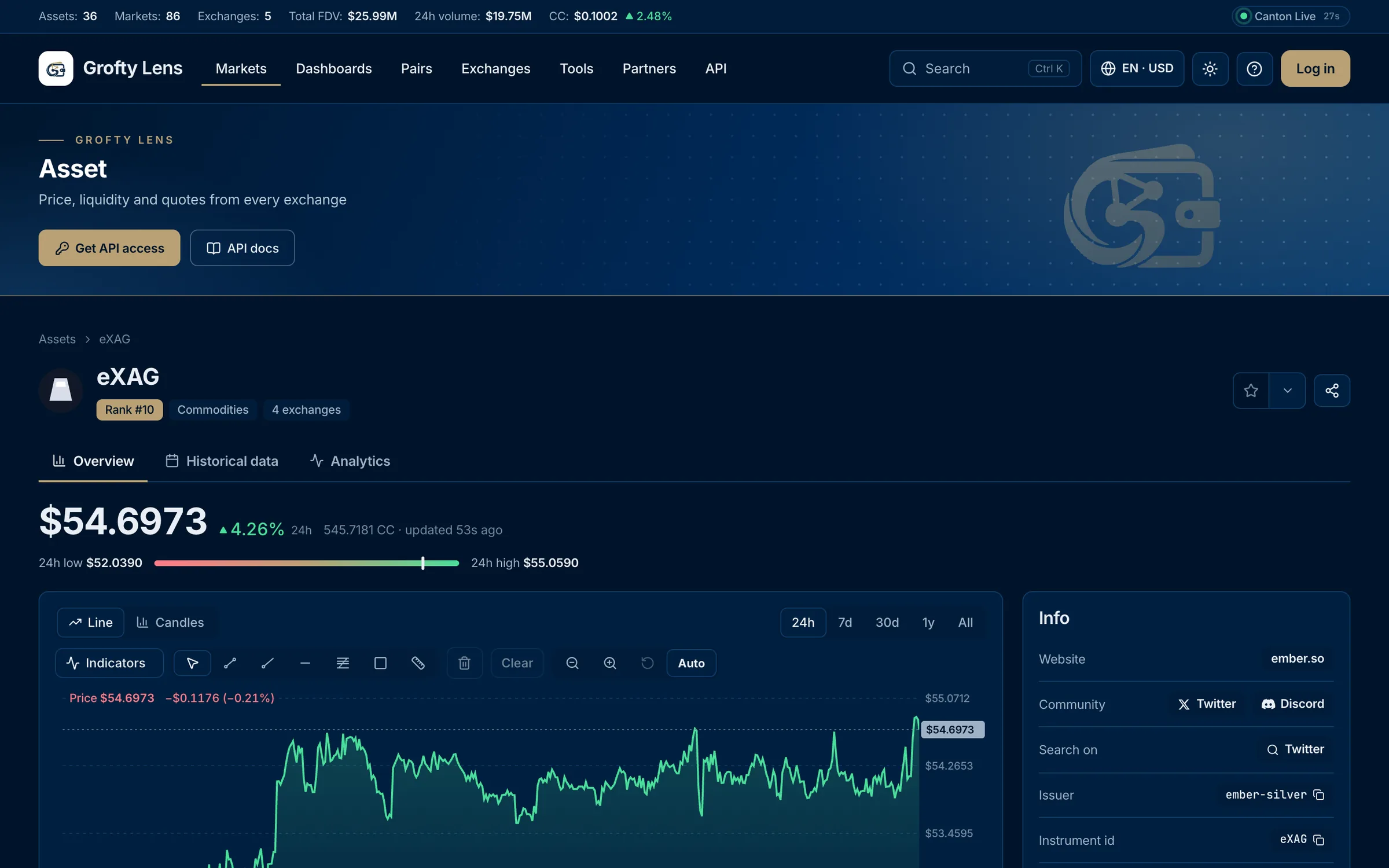Select the 24h chart range

[803, 623]
